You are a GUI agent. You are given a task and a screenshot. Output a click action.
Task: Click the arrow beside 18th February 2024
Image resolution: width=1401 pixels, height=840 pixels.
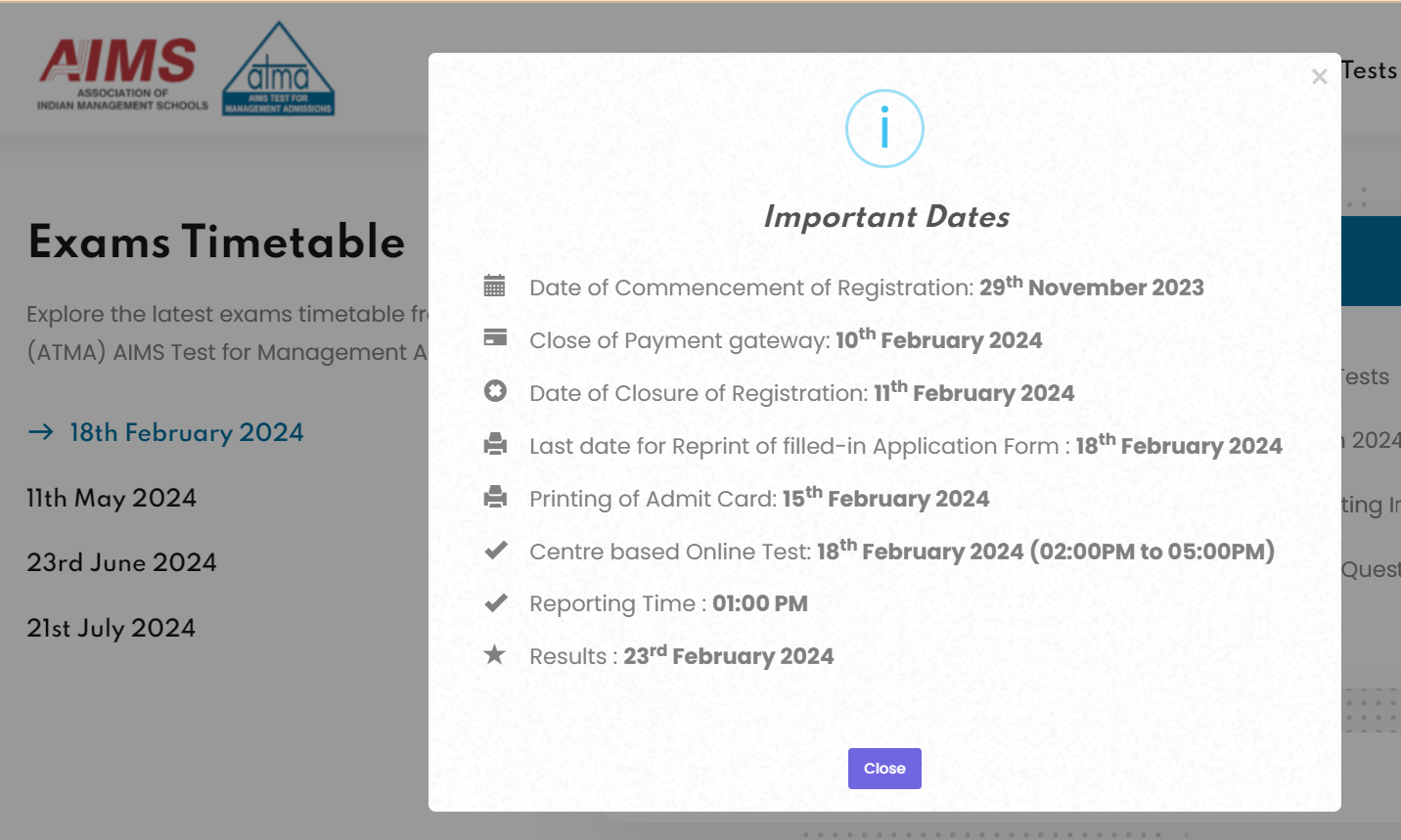(41, 432)
